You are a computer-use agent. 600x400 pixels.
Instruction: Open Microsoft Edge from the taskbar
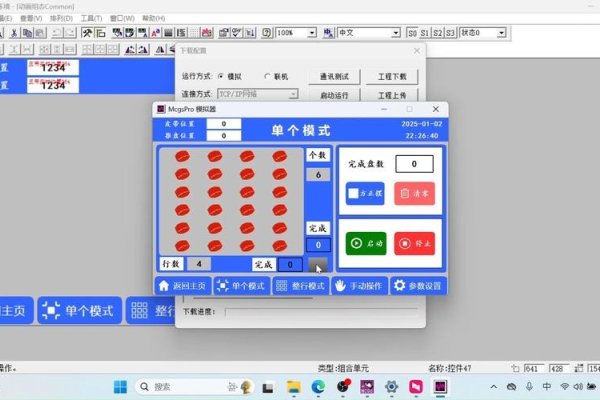[318, 387]
